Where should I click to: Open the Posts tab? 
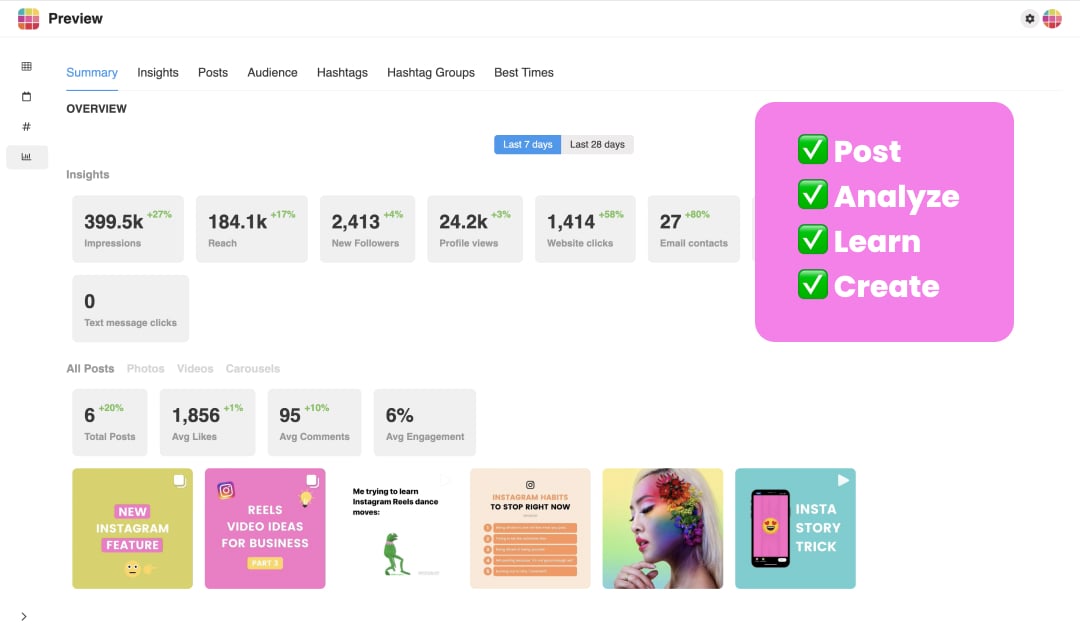(x=213, y=72)
